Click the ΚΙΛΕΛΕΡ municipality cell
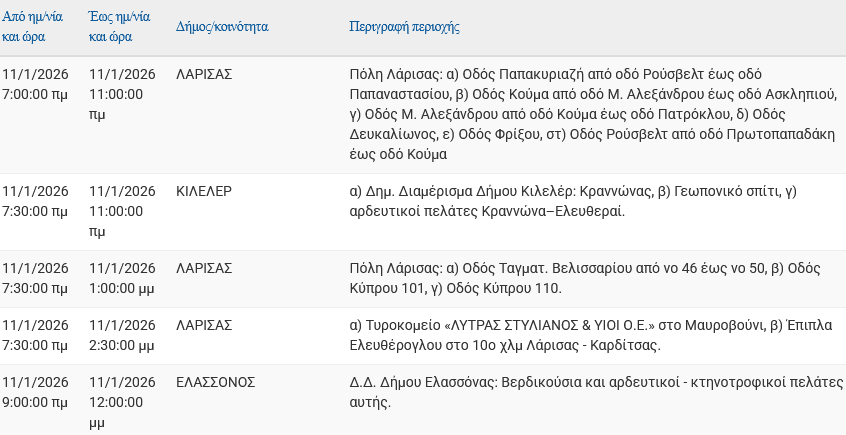 204,190
